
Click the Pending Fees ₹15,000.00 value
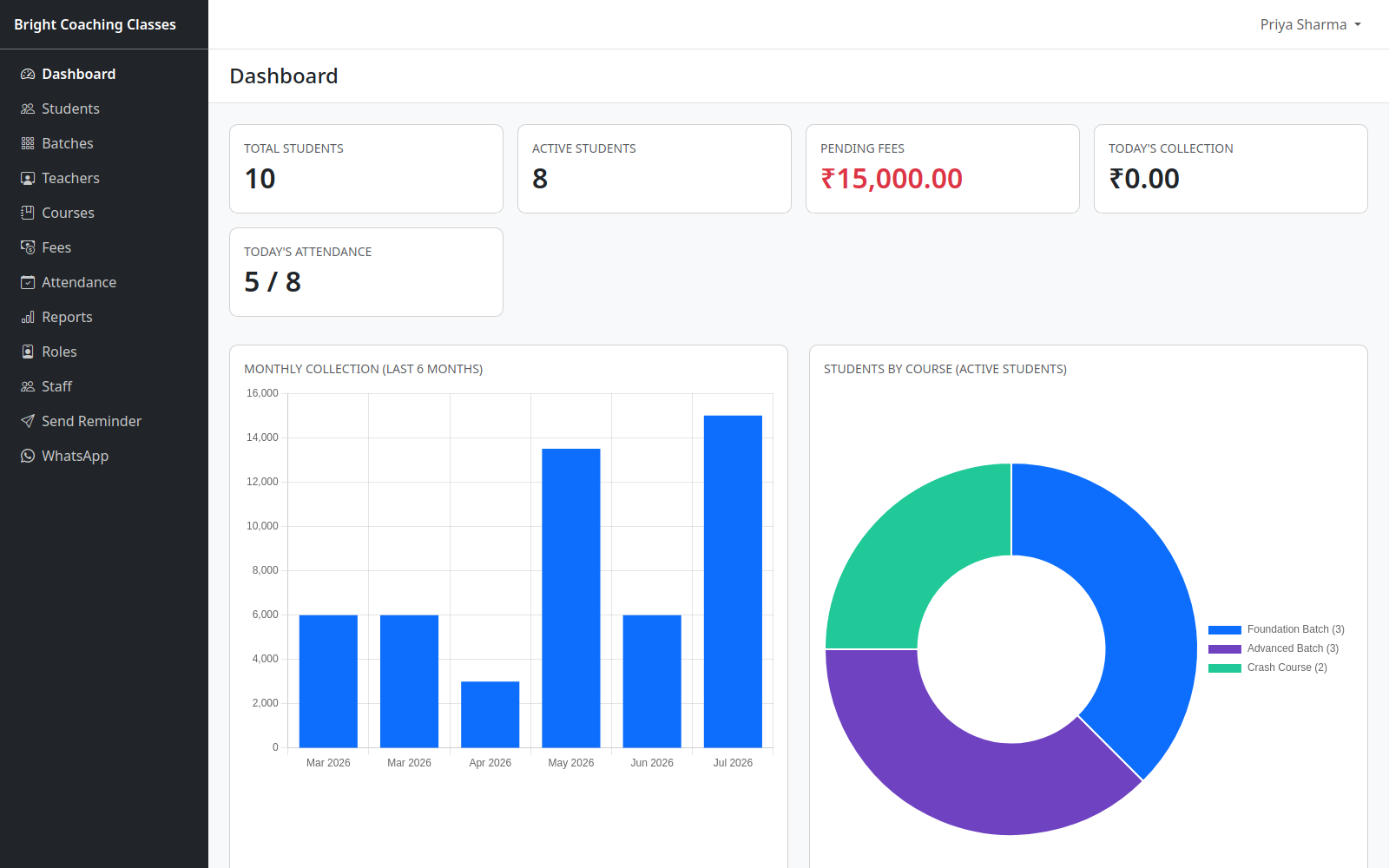pyautogui.click(x=892, y=179)
